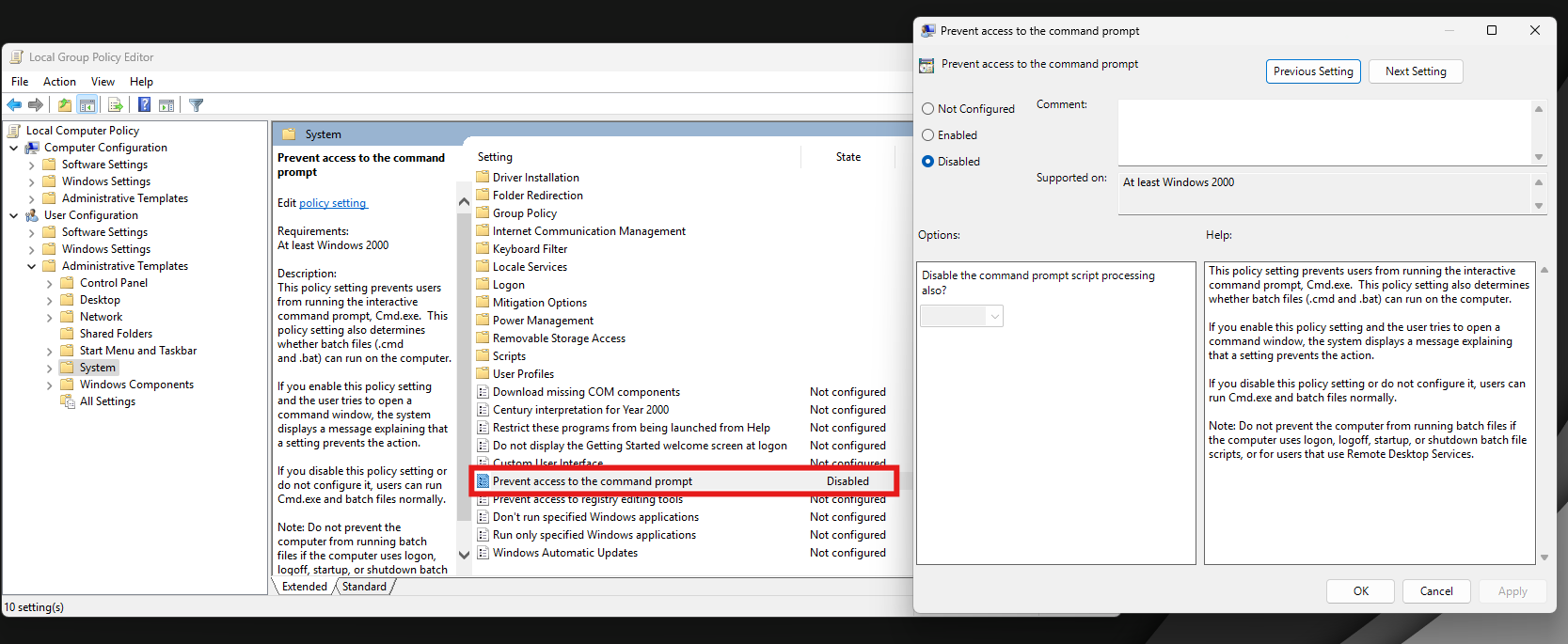This screenshot has width=1568, height=644.
Task: Click the Apply button
Action: pyautogui.click(x=1513, y=591)
